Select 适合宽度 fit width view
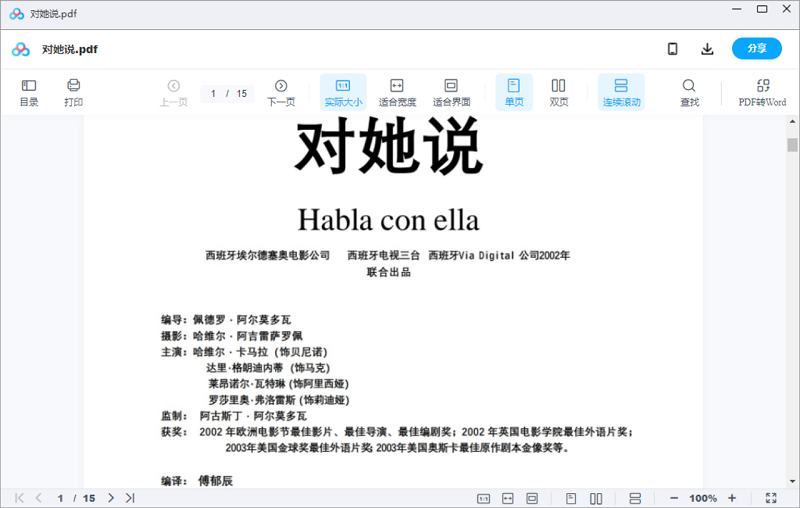The width and height of the screenshot is (800, 508). tap(397, 92)
